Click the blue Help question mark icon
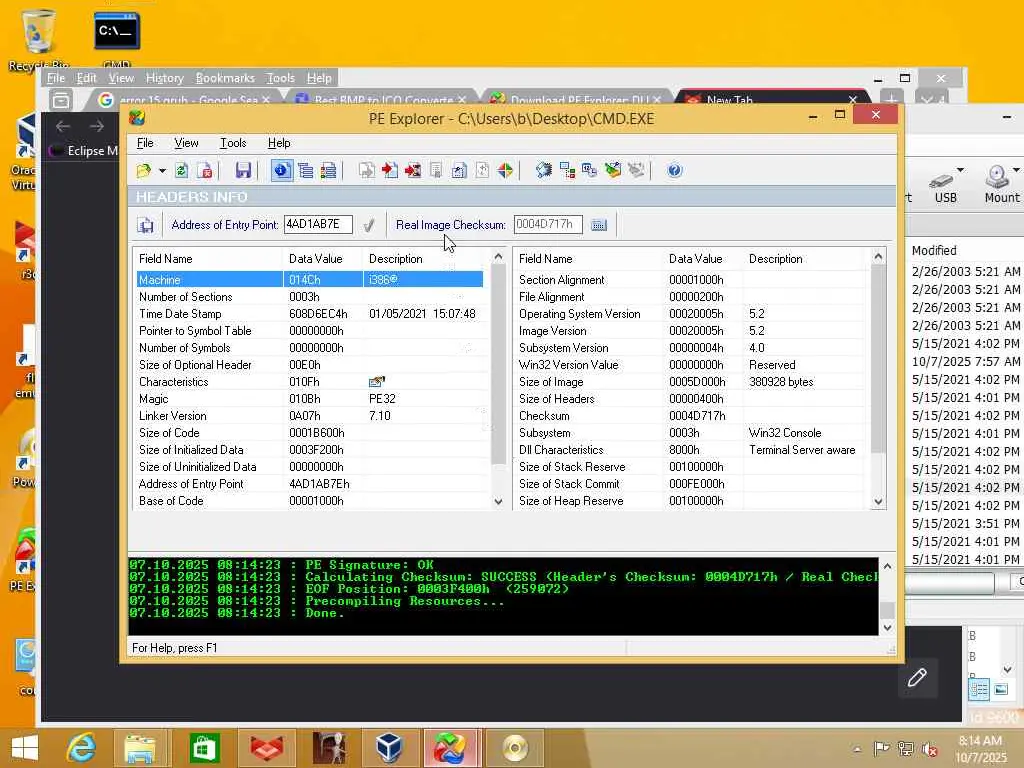 (675, 171)
